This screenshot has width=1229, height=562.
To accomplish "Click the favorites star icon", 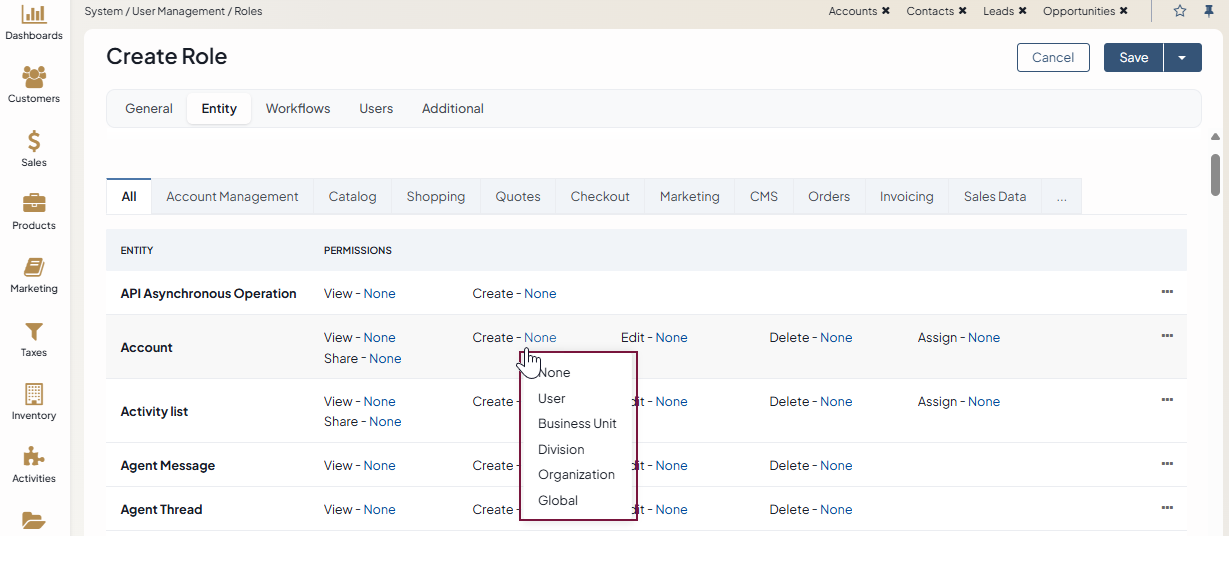I will tap(1180, 11).
